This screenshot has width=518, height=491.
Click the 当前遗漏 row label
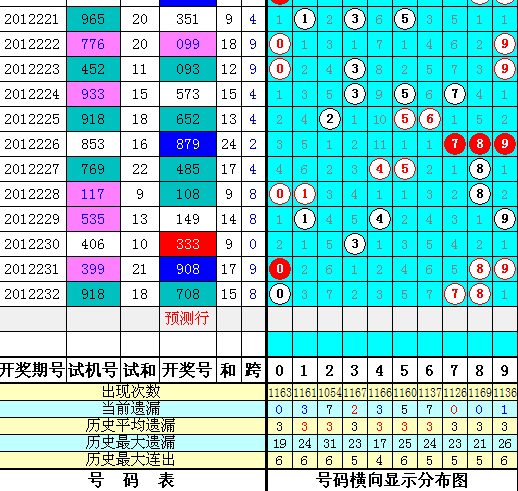131,409
